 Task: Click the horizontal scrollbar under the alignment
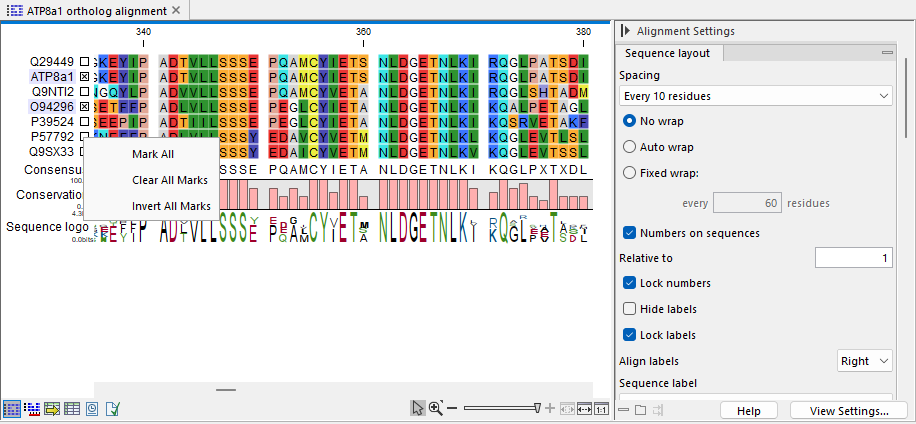click(226, 390)
